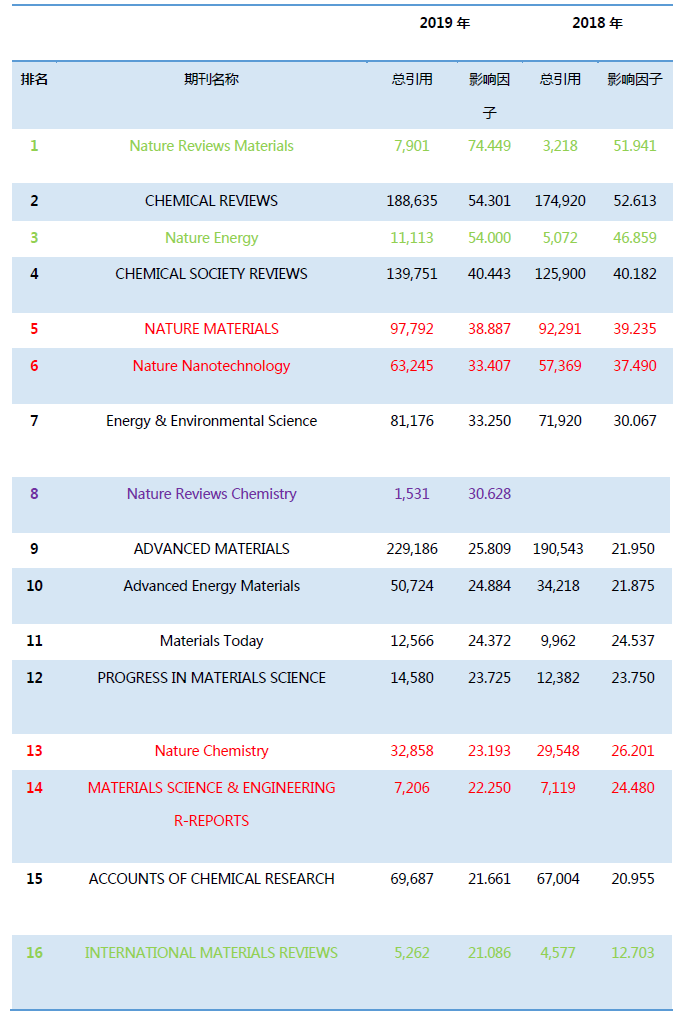The height and width of the screenshot is (1013, 675).
Task: Click the impact factor 21.661
Action: tap(489, 879)
